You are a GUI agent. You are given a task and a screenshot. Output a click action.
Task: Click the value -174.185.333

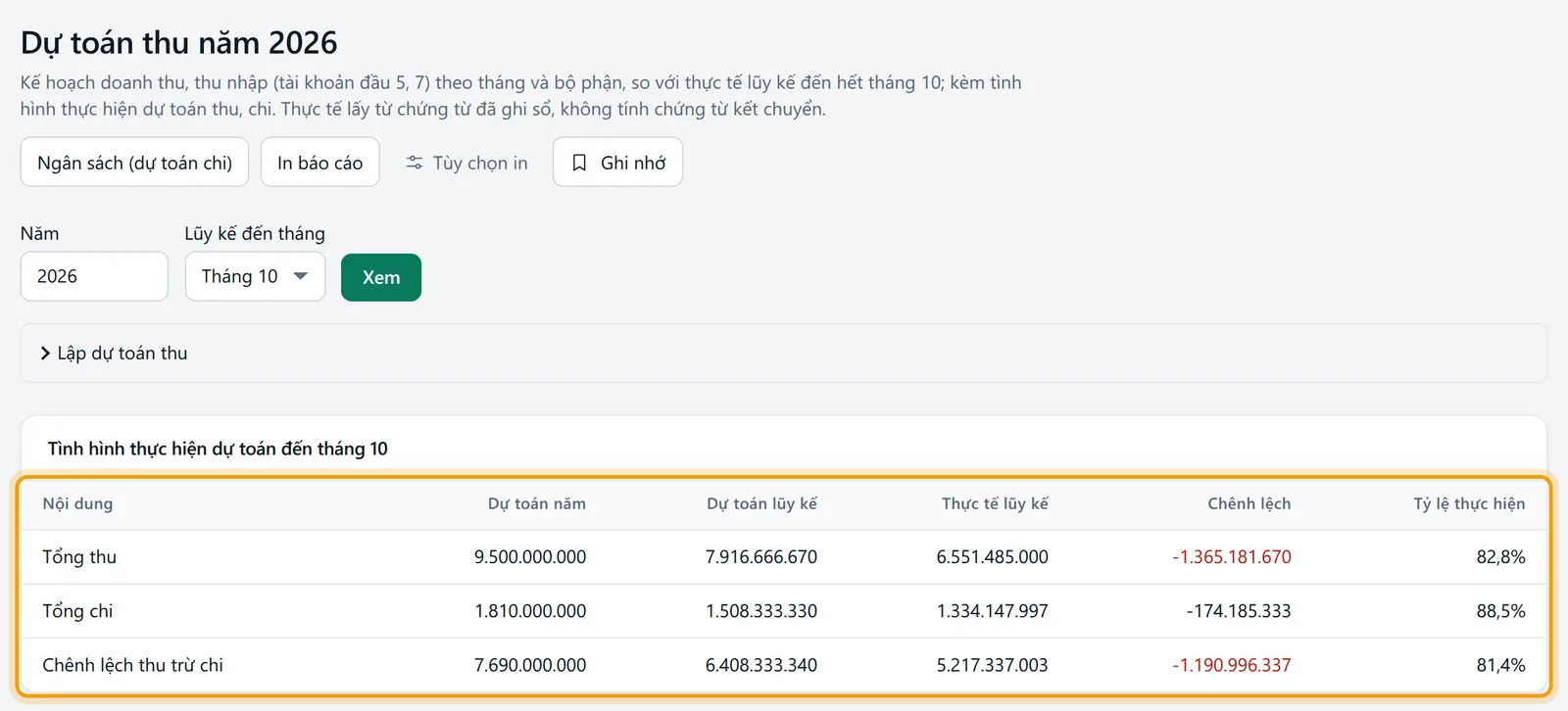[x=1239, y=611]
